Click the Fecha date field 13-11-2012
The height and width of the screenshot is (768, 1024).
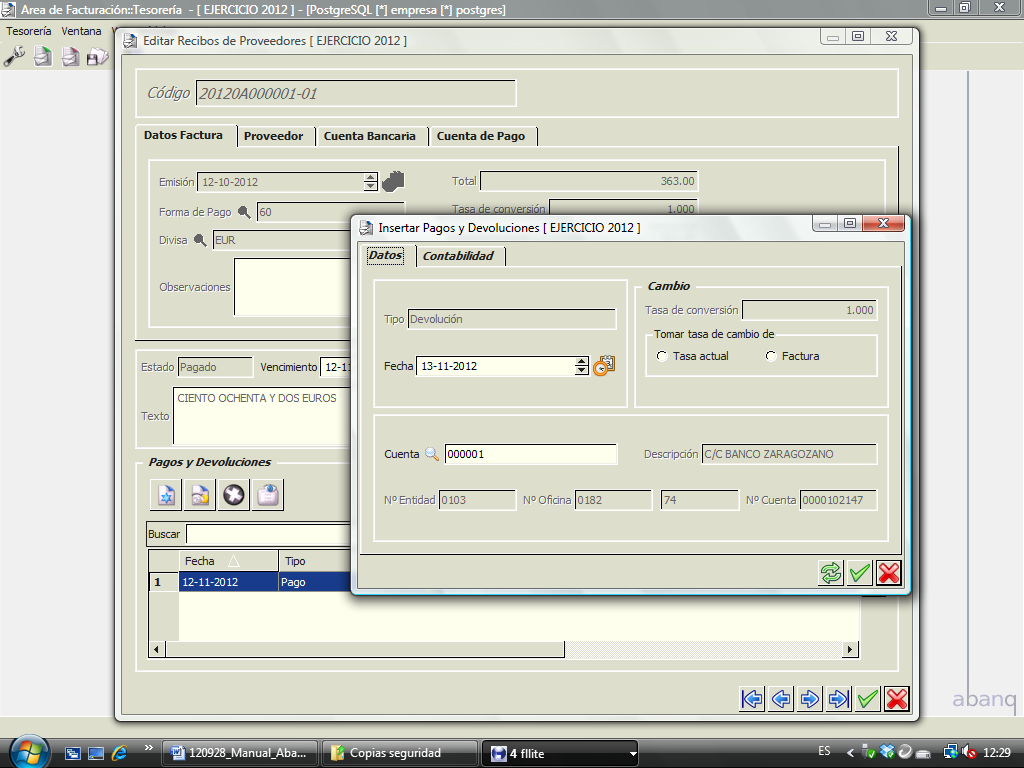[x=495, y=366]
